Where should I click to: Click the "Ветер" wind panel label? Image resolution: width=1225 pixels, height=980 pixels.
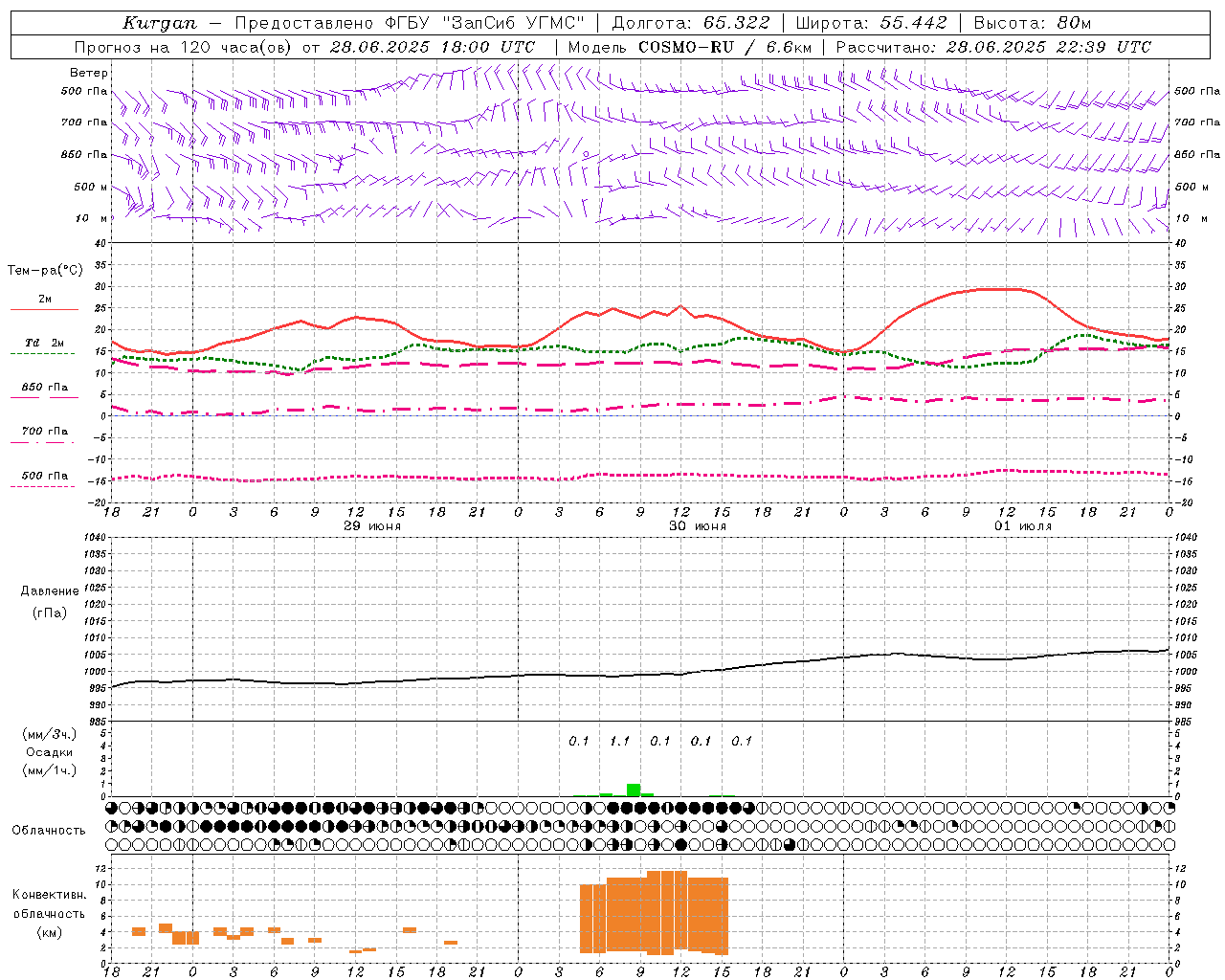pyautogui.click(x=89, y=73)
